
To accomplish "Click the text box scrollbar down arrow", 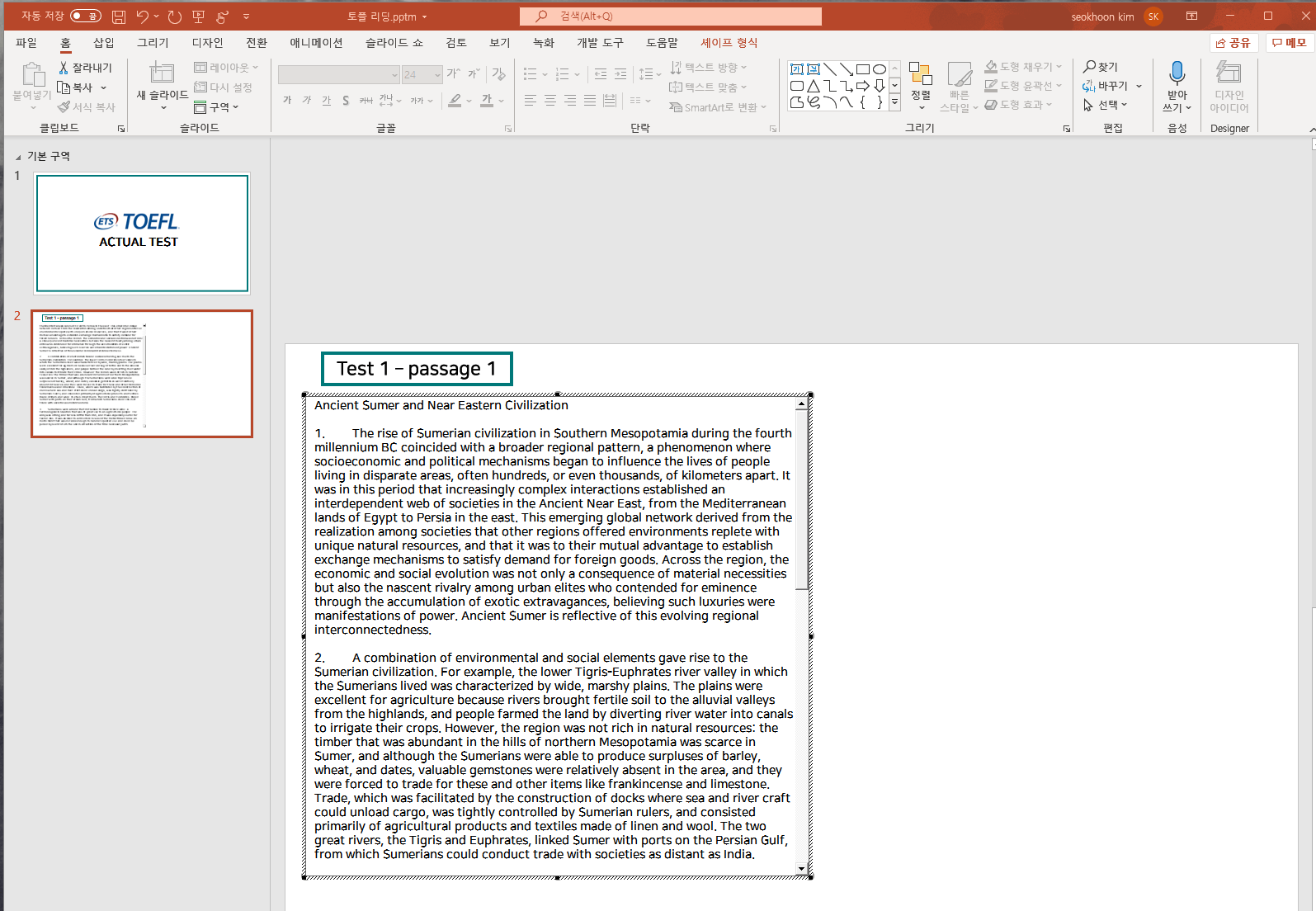I will [x=801, y=869].
